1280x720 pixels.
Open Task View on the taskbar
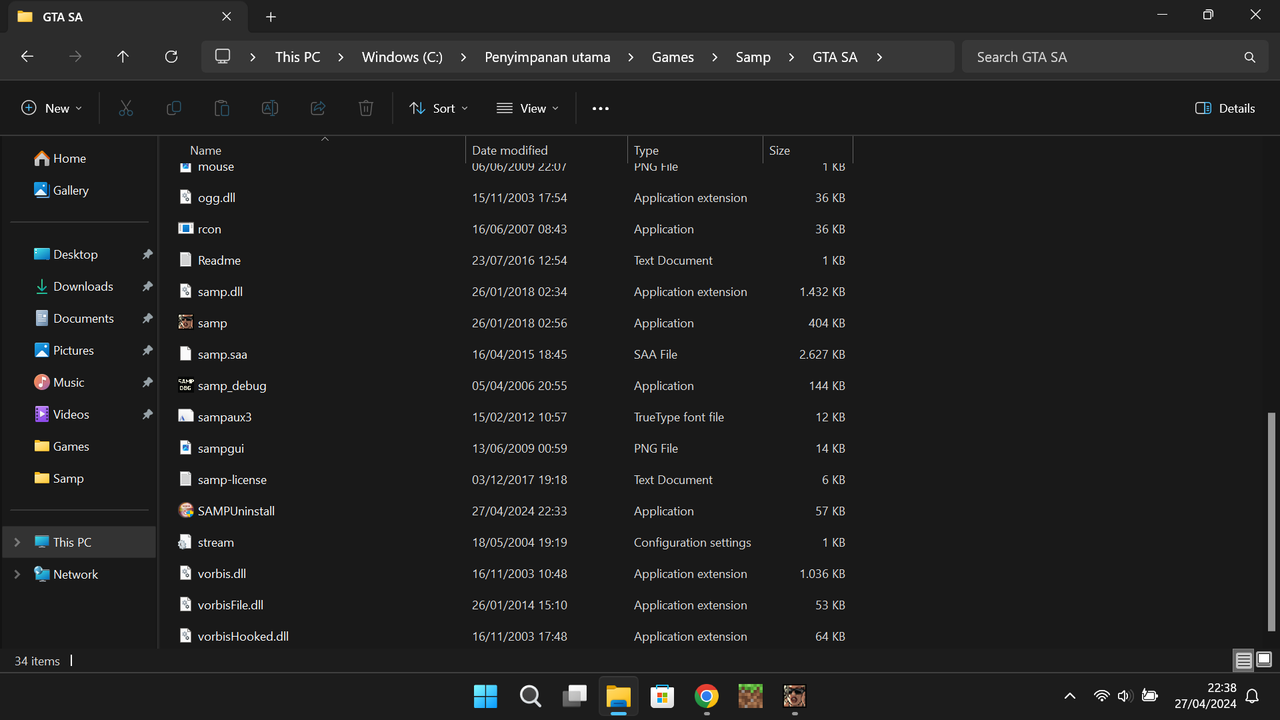(575, 696)
